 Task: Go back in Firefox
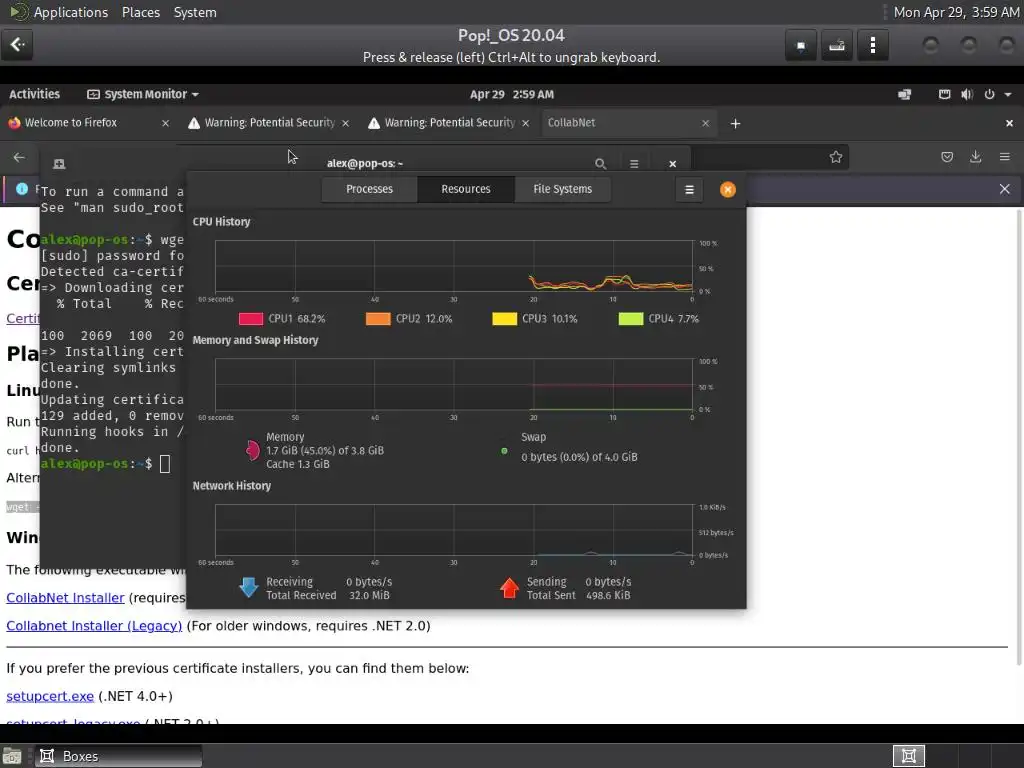pyautogui.click(x=19, y=157)
